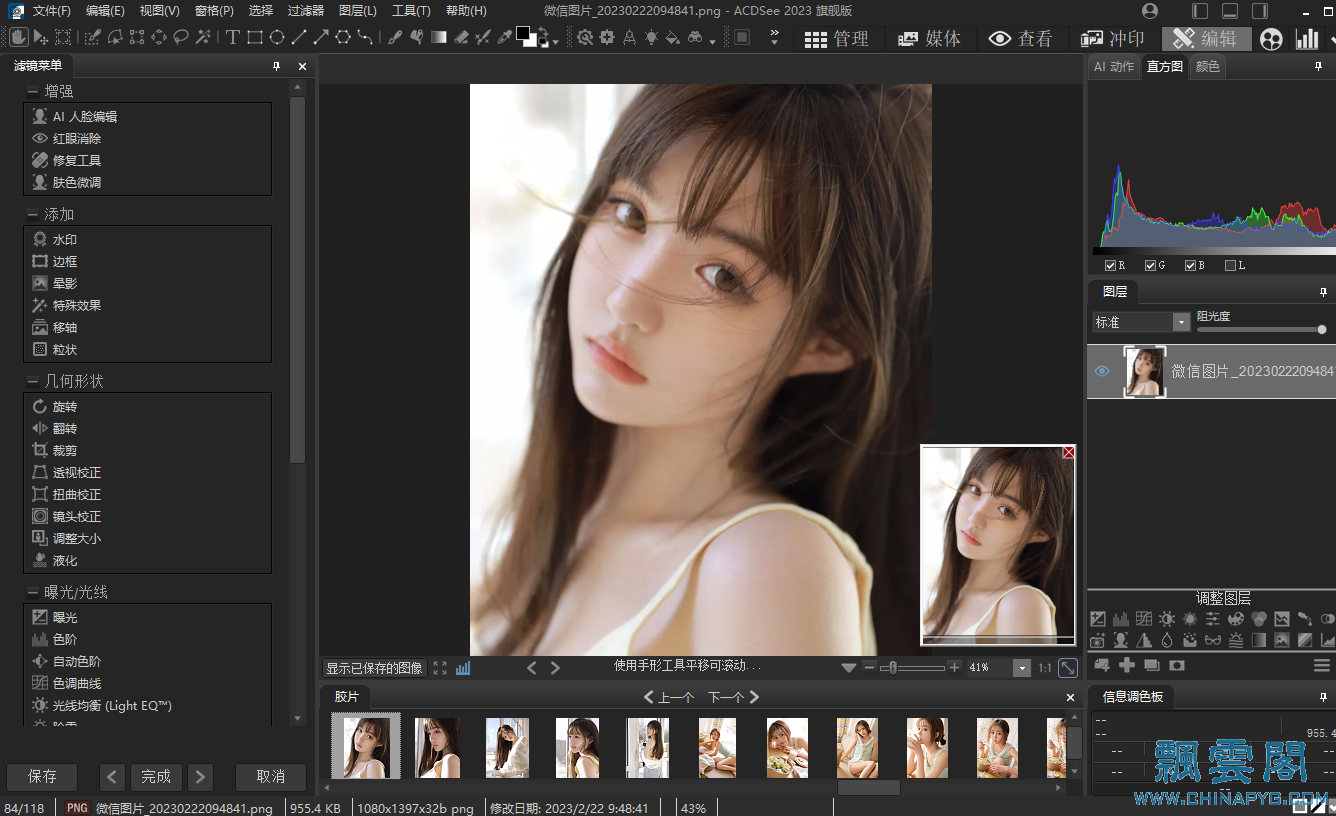Swap foreground and background colors
The image size is (1336, 816).
[x=545, y=32]
